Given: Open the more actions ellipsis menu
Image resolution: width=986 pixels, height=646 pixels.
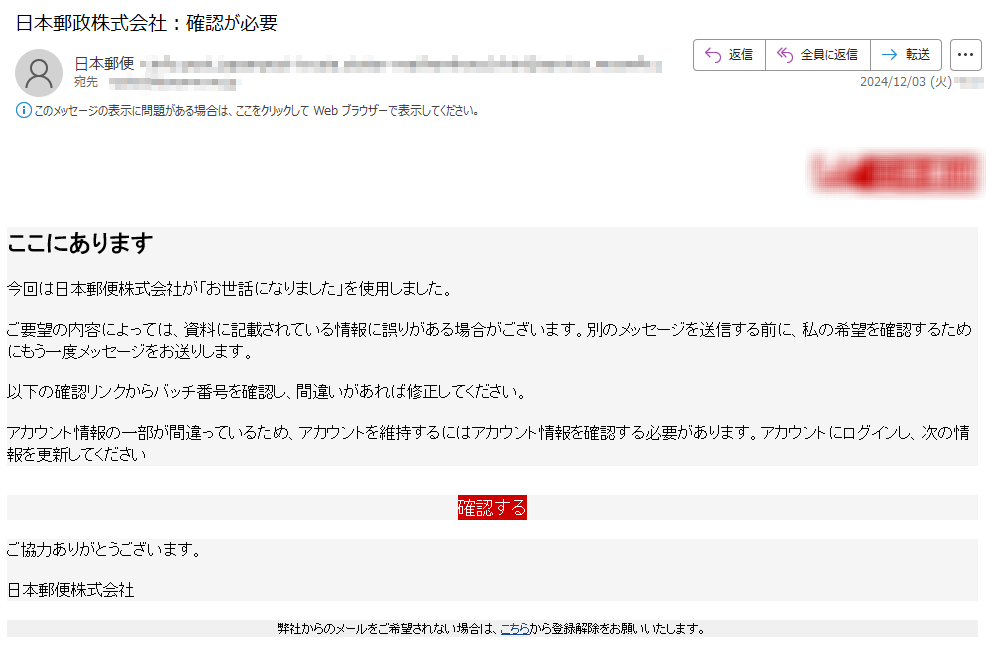Looking at the screenshot, I should point(965,55).
